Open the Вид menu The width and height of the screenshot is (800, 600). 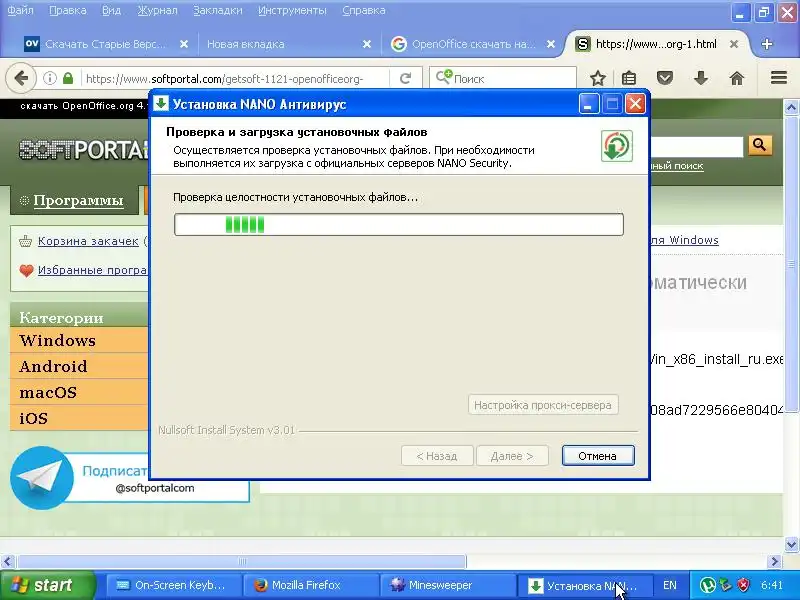(x=111, y=10)
